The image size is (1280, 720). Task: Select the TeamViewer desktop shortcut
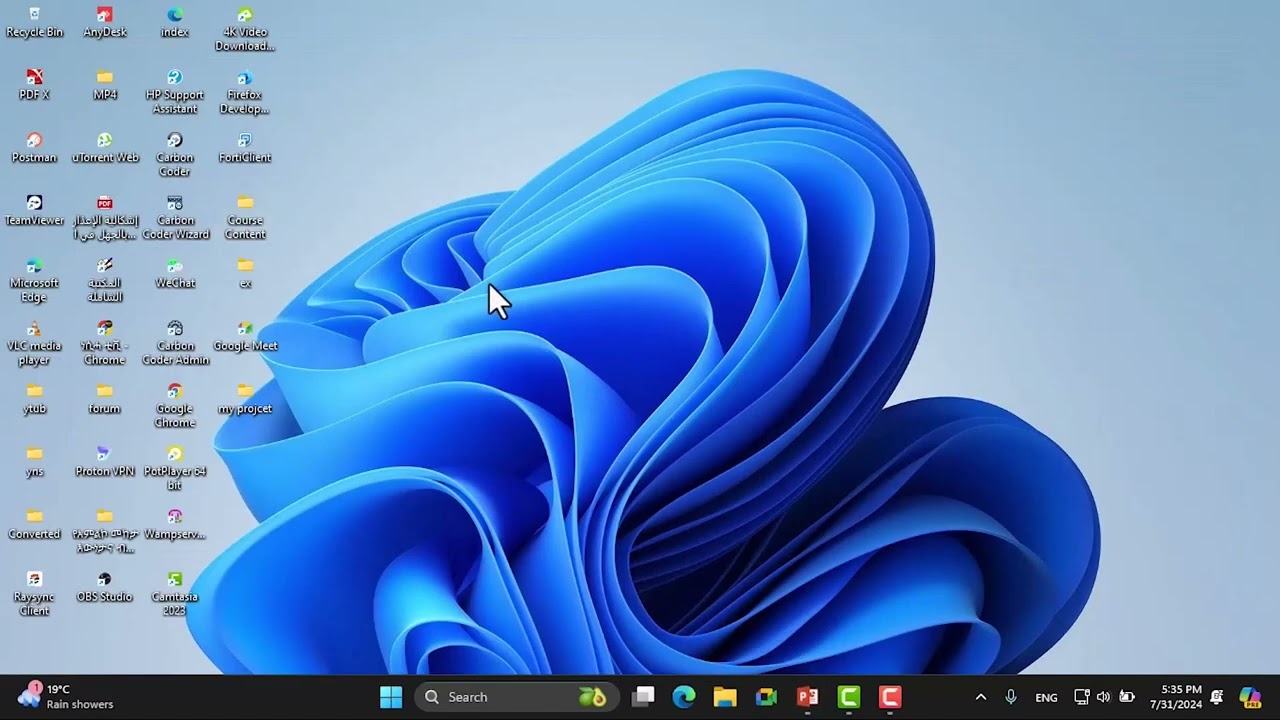point(34,212)
